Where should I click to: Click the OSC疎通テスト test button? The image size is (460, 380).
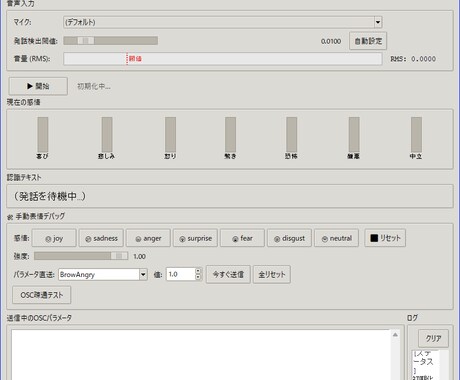pos(42,295)
